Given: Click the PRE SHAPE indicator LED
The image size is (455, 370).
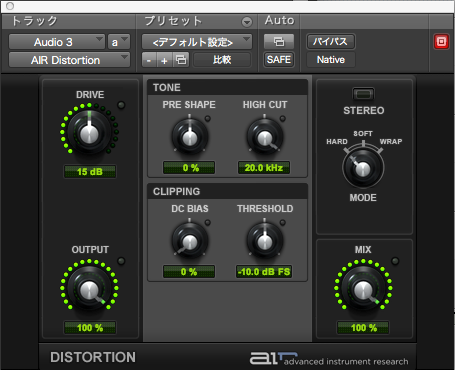Looking at the screenshot, I should (x=207, y=118).
